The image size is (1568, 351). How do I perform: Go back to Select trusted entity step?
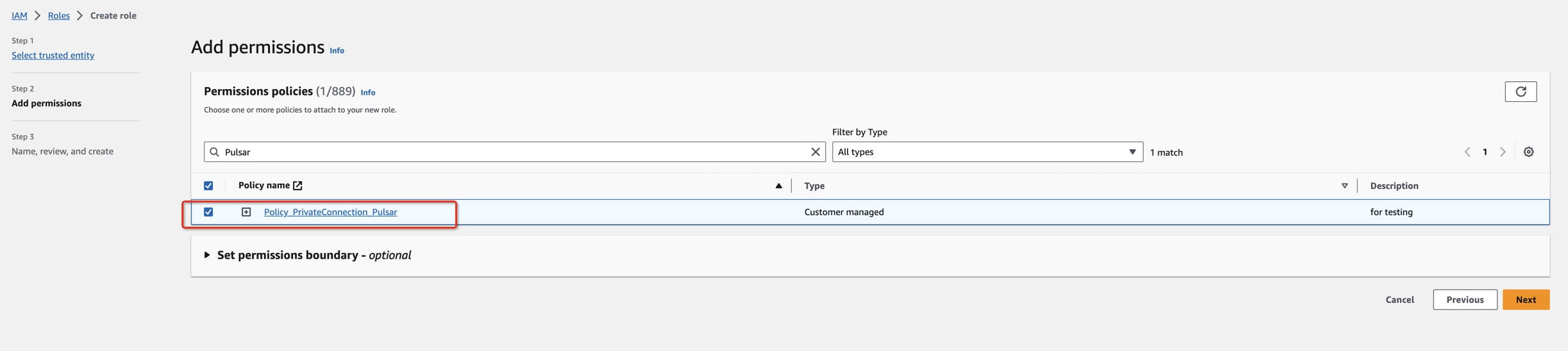tap(53, 55)
